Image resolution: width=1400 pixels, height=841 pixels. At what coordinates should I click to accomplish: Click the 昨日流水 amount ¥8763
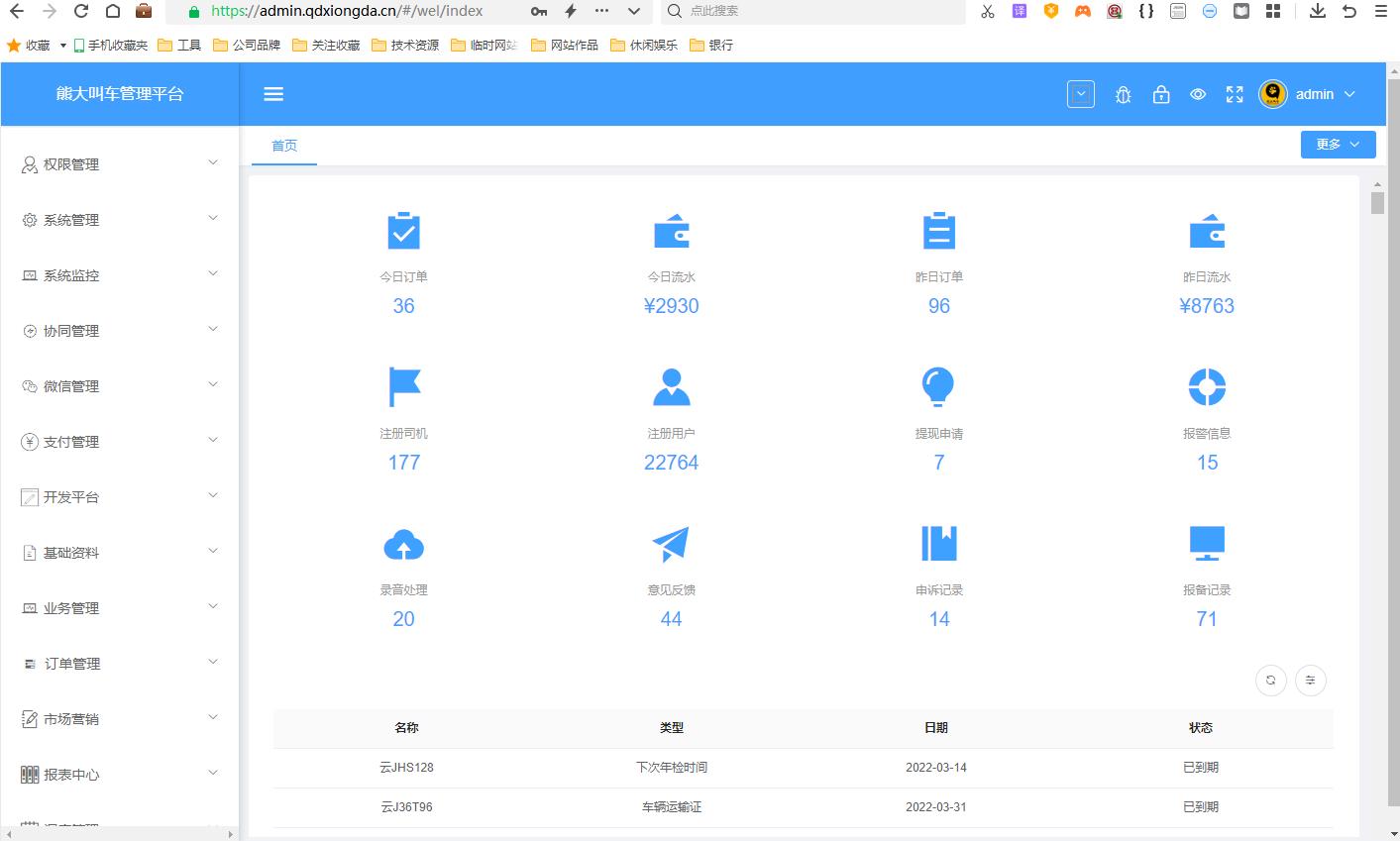click(x=1207, y=306)
